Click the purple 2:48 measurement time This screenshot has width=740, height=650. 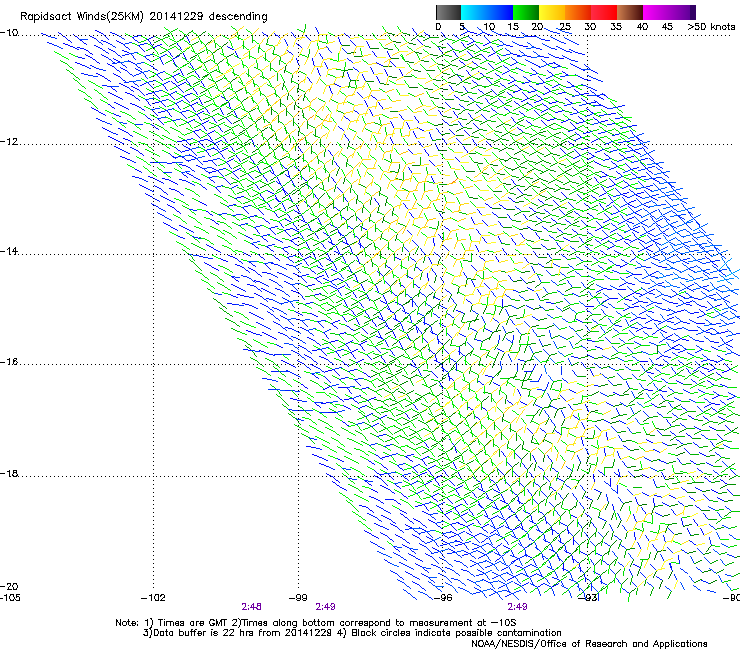[x=252, y=607]
